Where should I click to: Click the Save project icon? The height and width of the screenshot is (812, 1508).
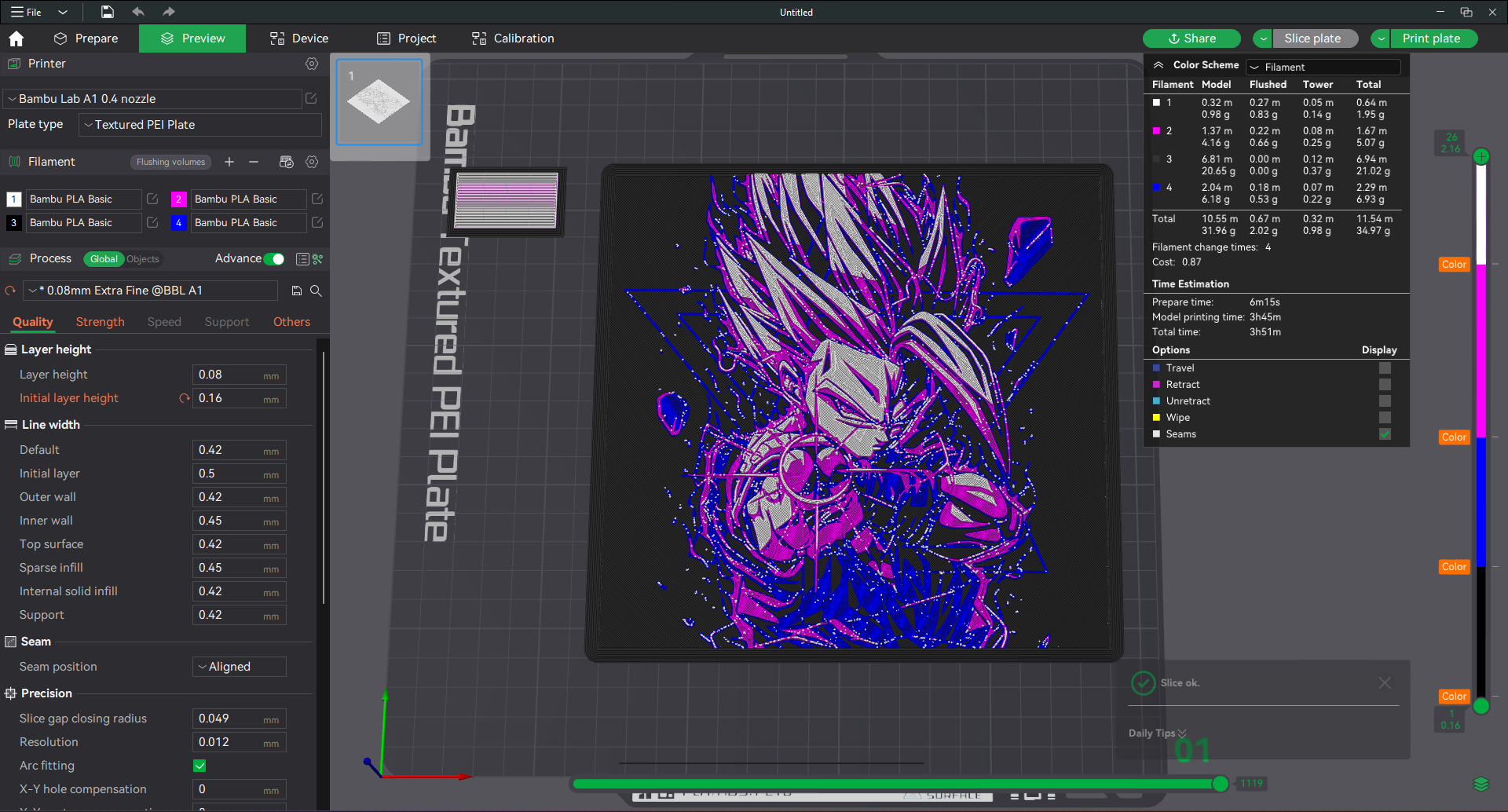[108, 12]
